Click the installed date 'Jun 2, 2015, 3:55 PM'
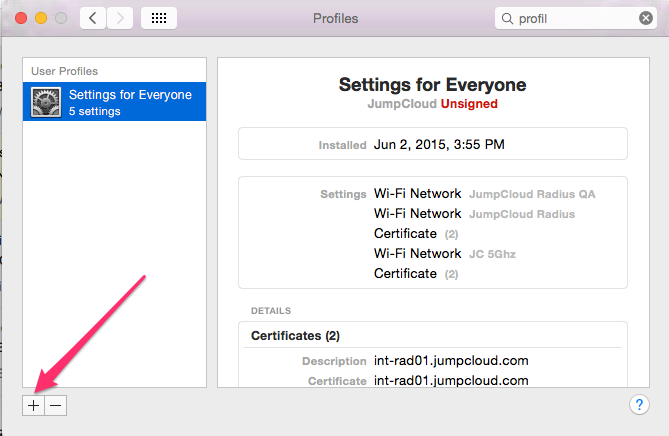 coord(439,144)
